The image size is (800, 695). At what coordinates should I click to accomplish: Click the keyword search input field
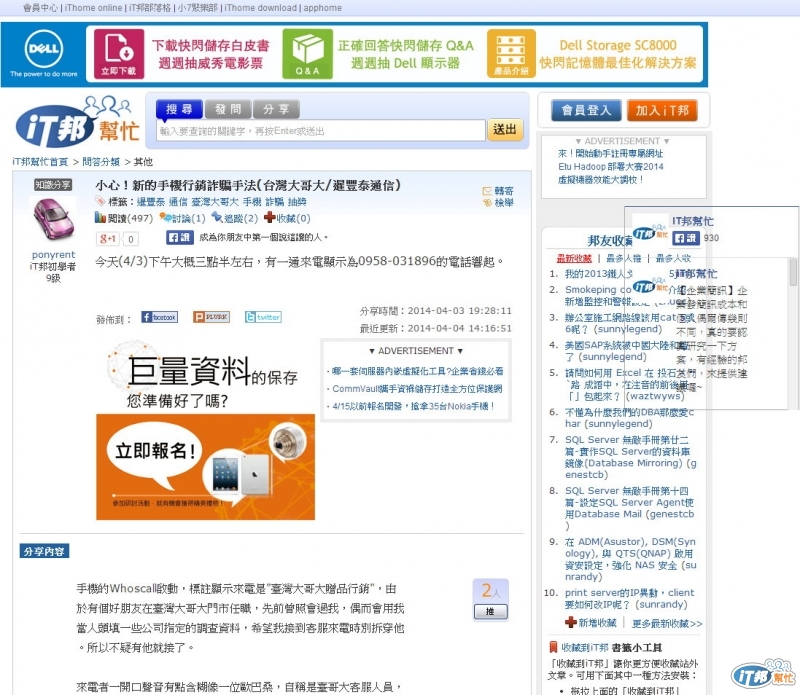(x=321, y=131)
